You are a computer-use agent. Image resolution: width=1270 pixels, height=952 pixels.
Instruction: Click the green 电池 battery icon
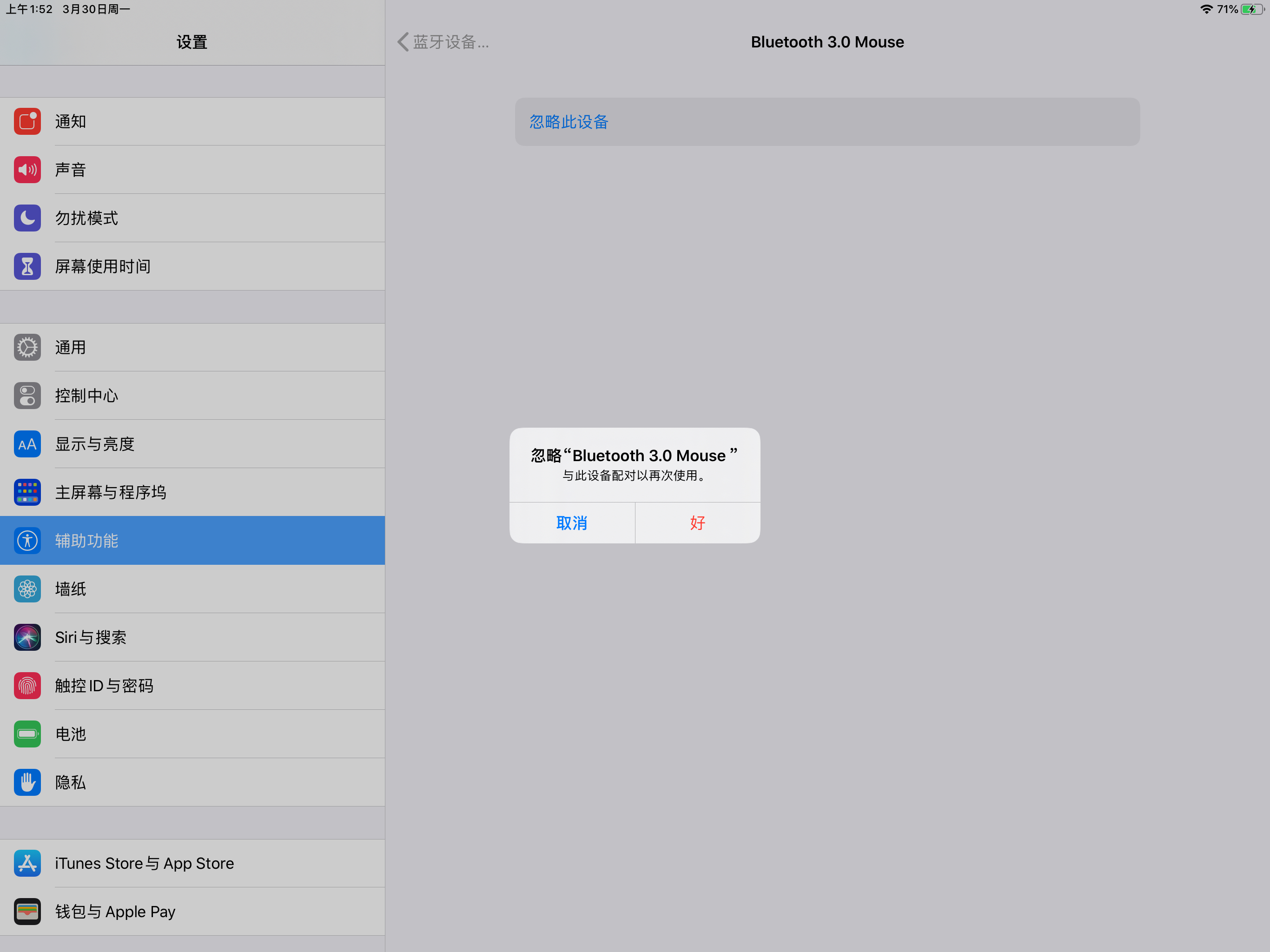coord(27,734)
